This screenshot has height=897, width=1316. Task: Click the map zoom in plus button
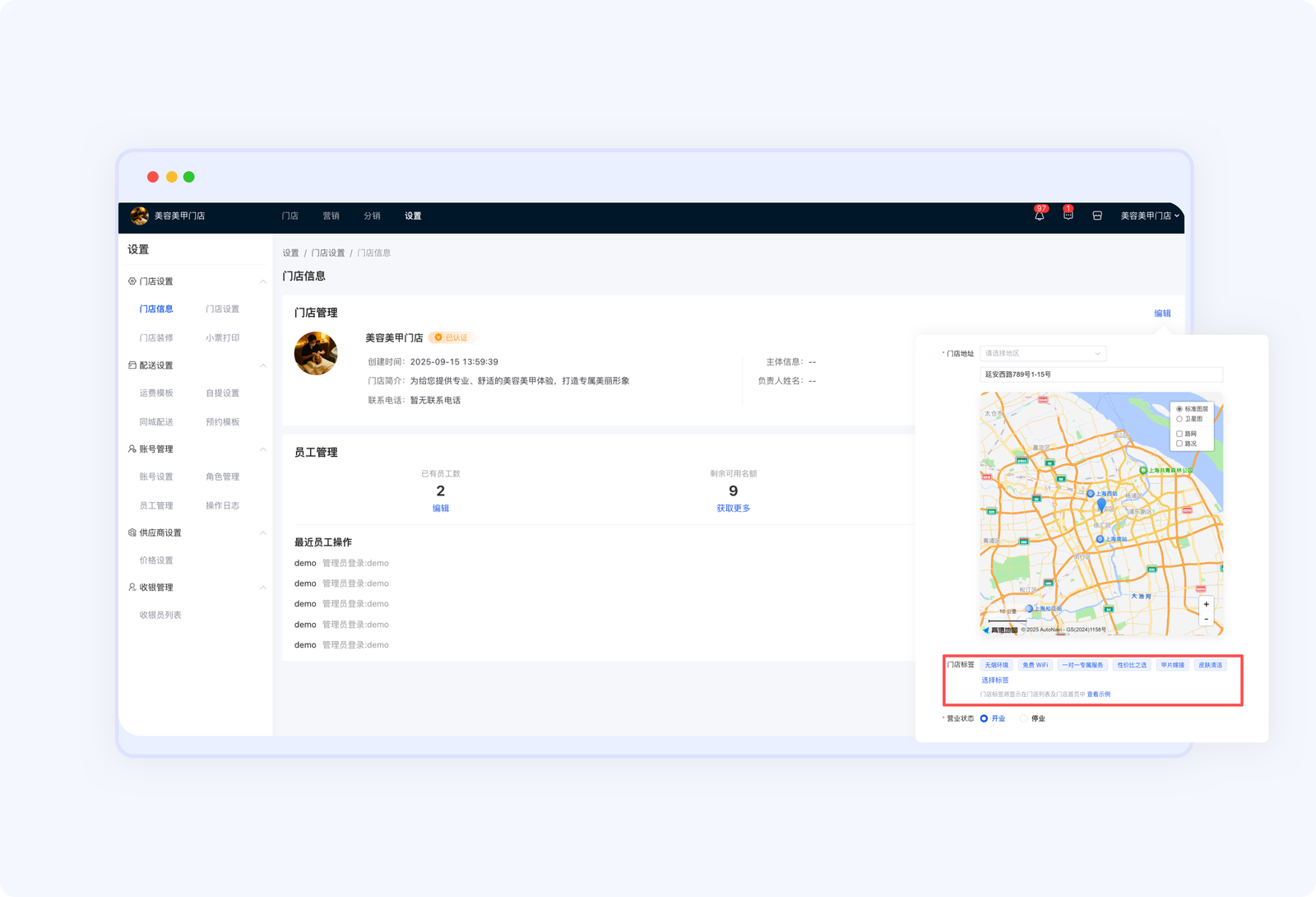1206,605
